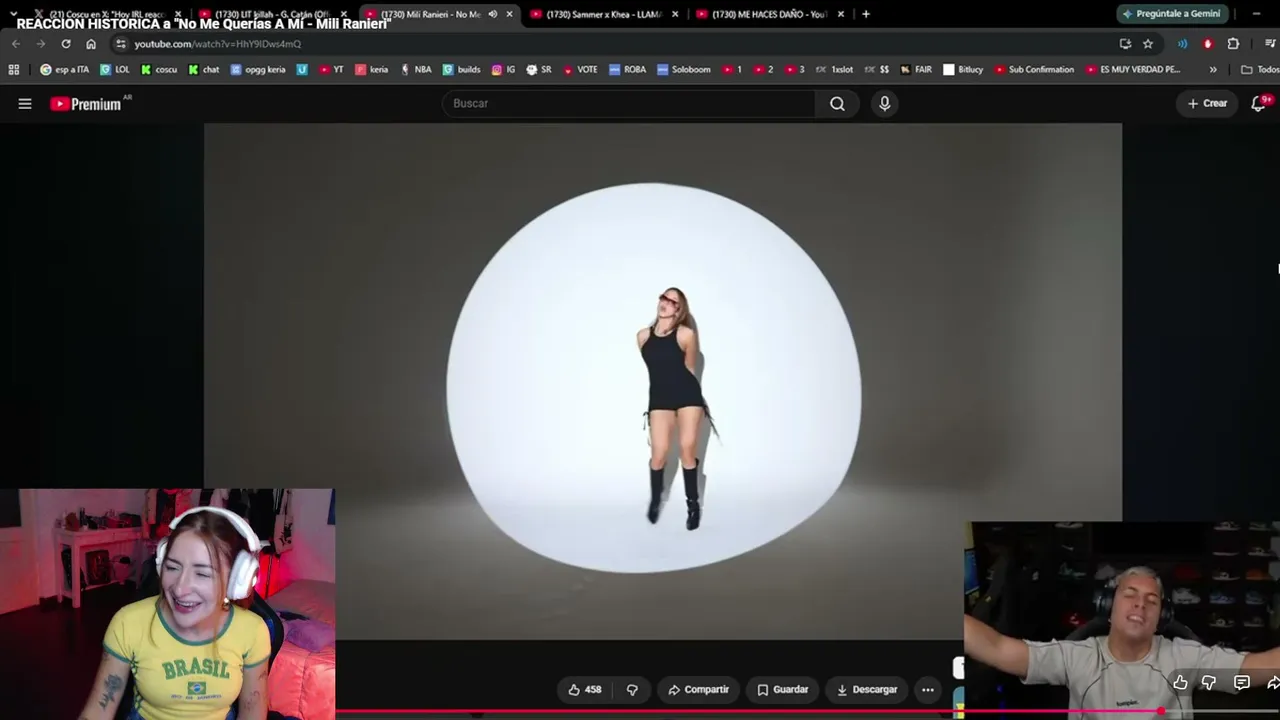This screenshot has height=720, width=1280.
Task: Go to browser home page
Action: point(91,43)
